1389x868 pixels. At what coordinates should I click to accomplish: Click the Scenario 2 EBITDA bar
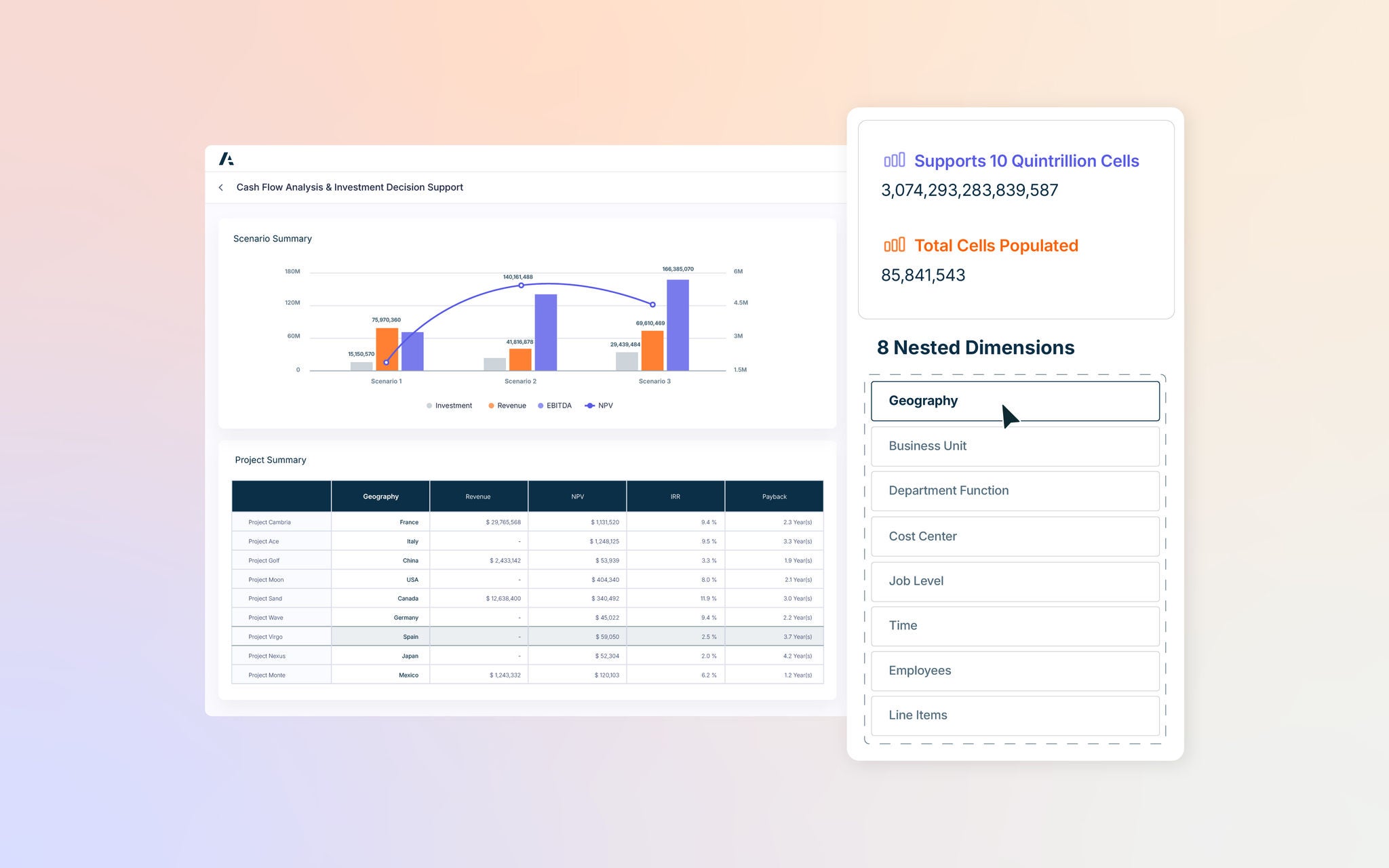click(546, 332)
